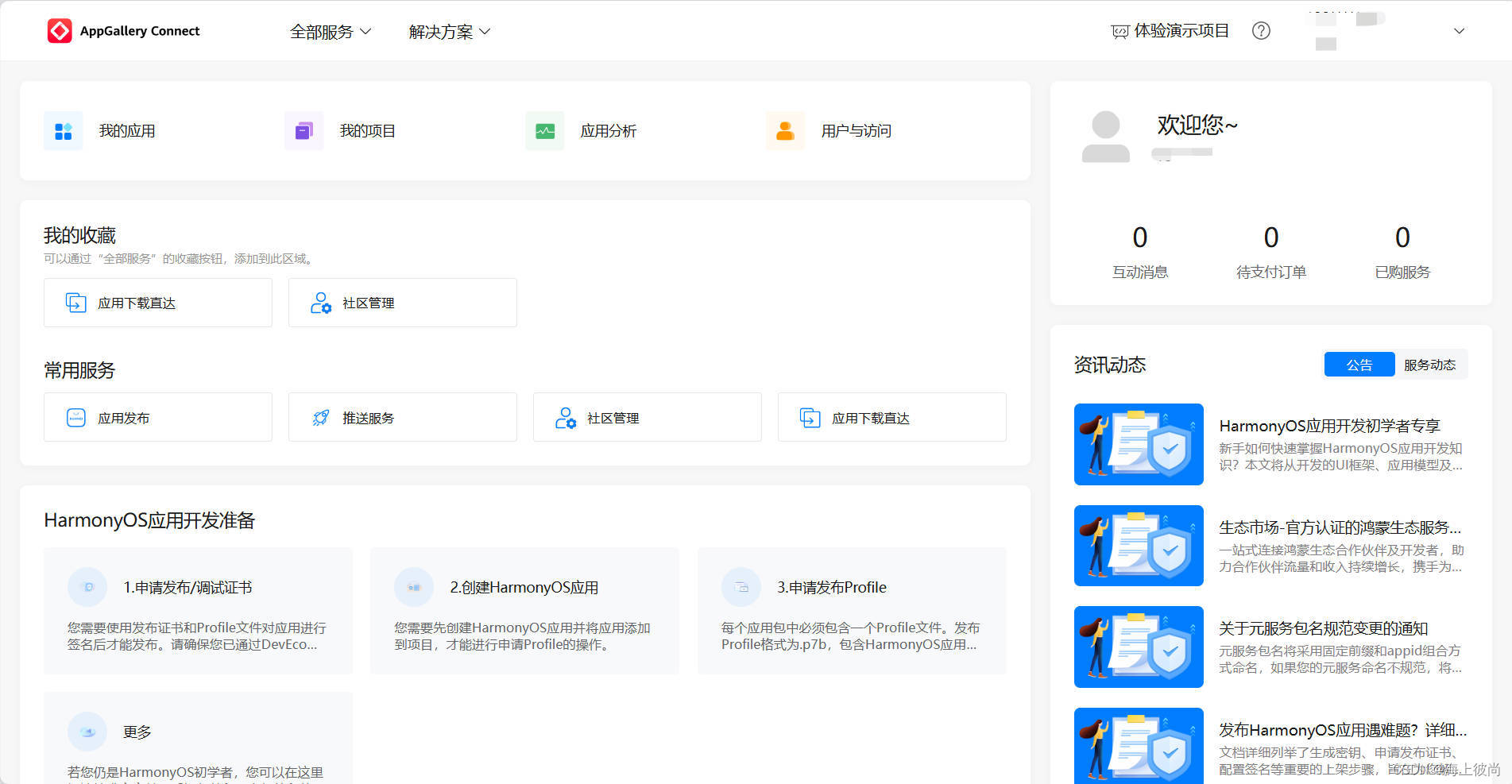Expand the 解决方案 dropdown menu

(x=450, y=32)
